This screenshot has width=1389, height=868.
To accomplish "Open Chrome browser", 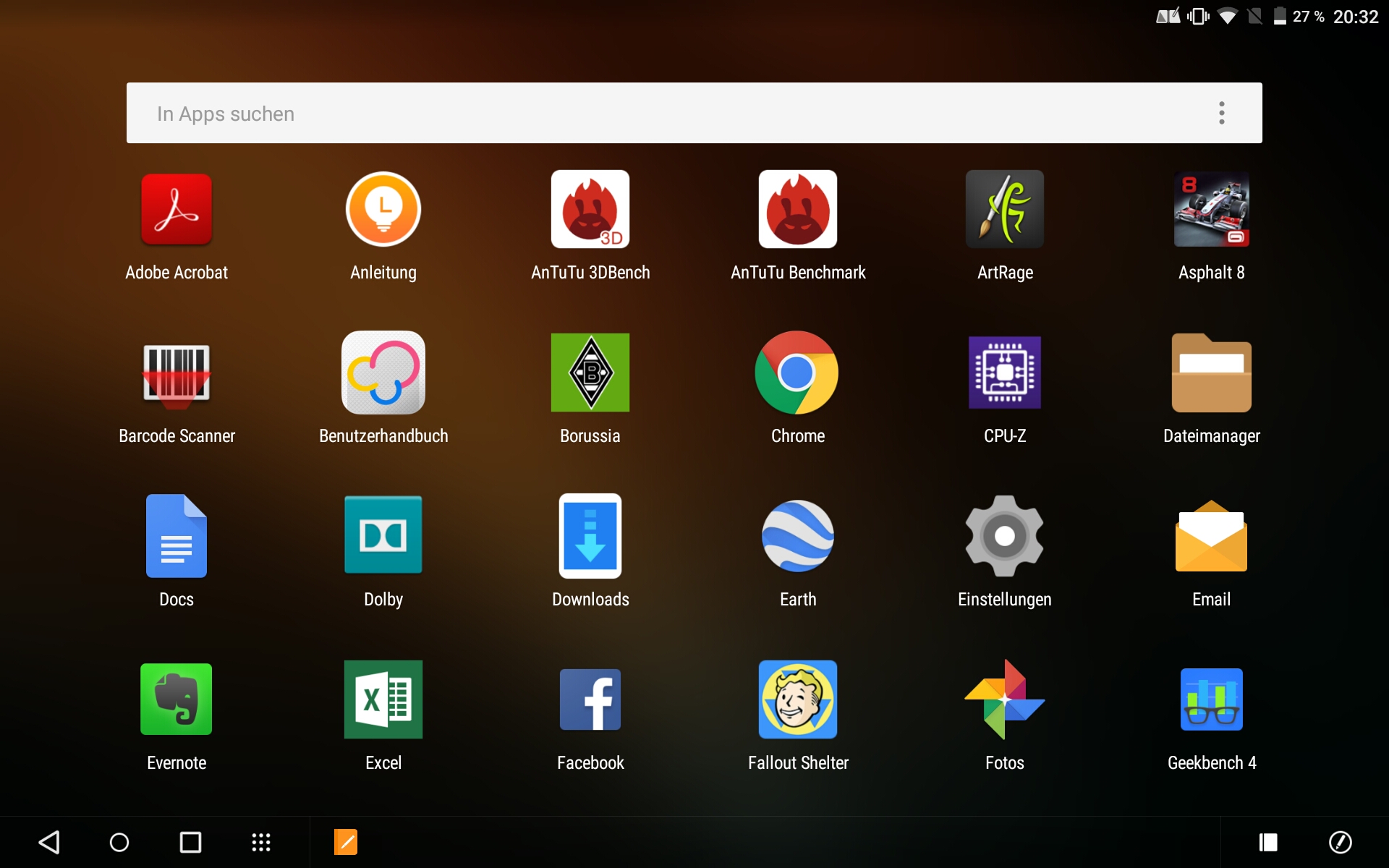I will 797,373.
